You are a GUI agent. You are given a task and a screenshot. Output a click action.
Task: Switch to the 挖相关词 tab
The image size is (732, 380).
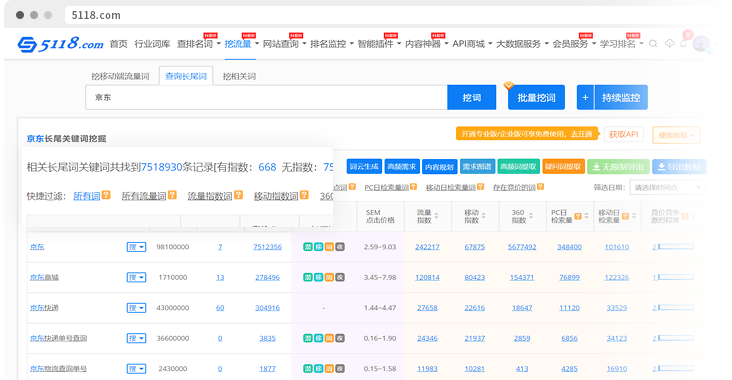239,76
